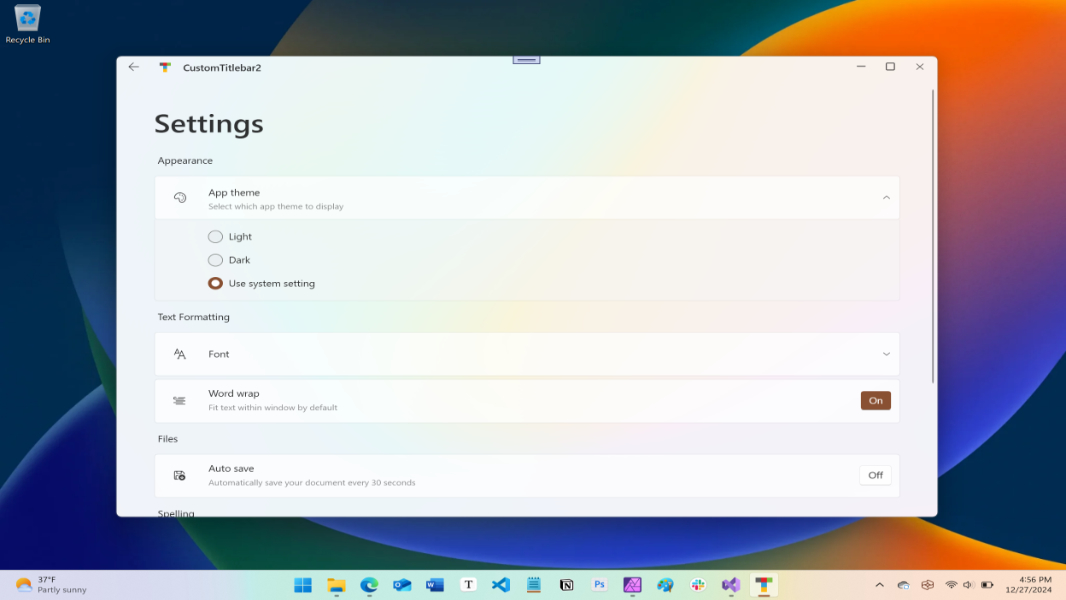Click the Word wrap icon
Image resolution: width=1066 pixels, height=600 pixels.
[179, 400]
